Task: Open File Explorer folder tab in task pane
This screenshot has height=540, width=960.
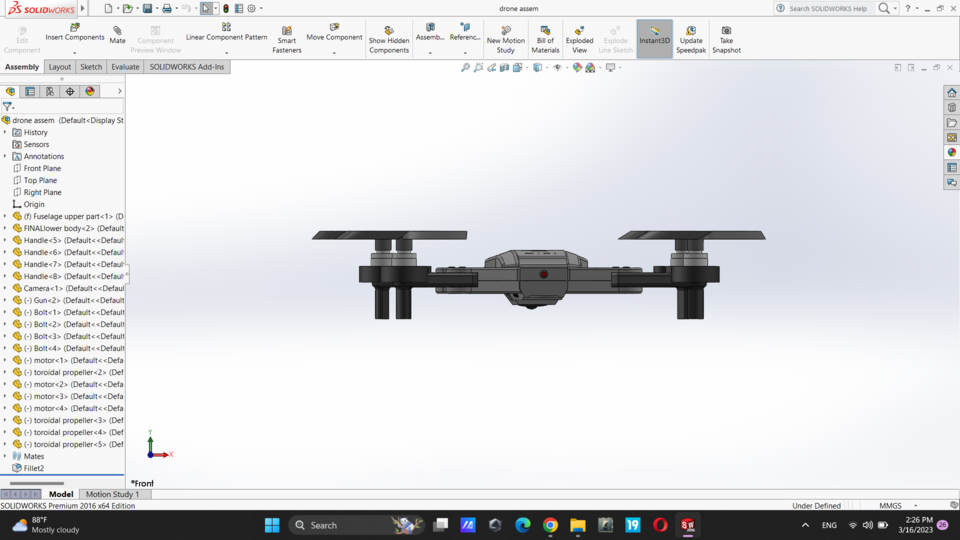Action: (x=951, y=122)
